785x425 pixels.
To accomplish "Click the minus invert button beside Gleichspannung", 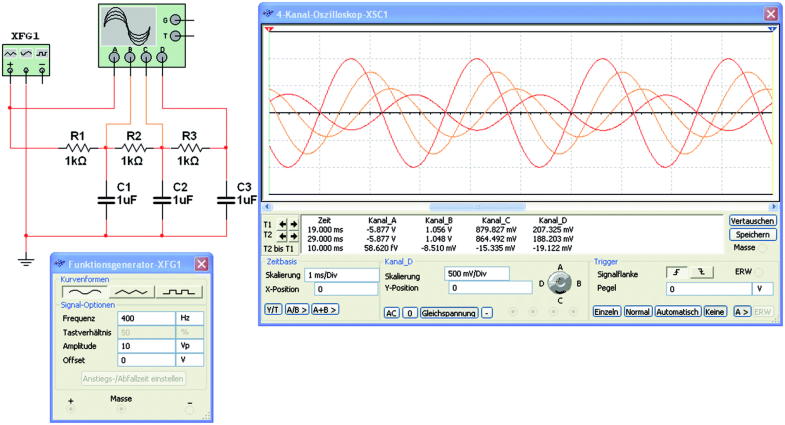I will coord(487,313).
